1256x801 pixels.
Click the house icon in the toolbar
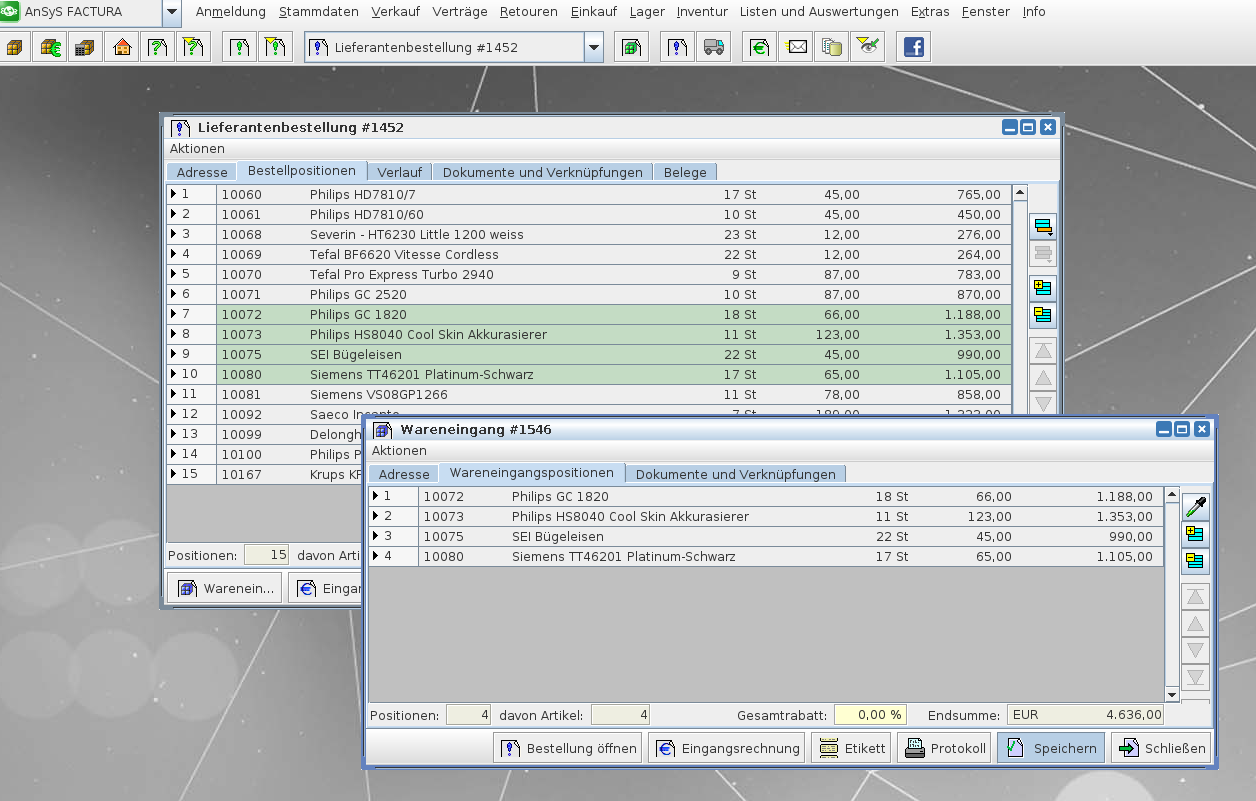122,47
